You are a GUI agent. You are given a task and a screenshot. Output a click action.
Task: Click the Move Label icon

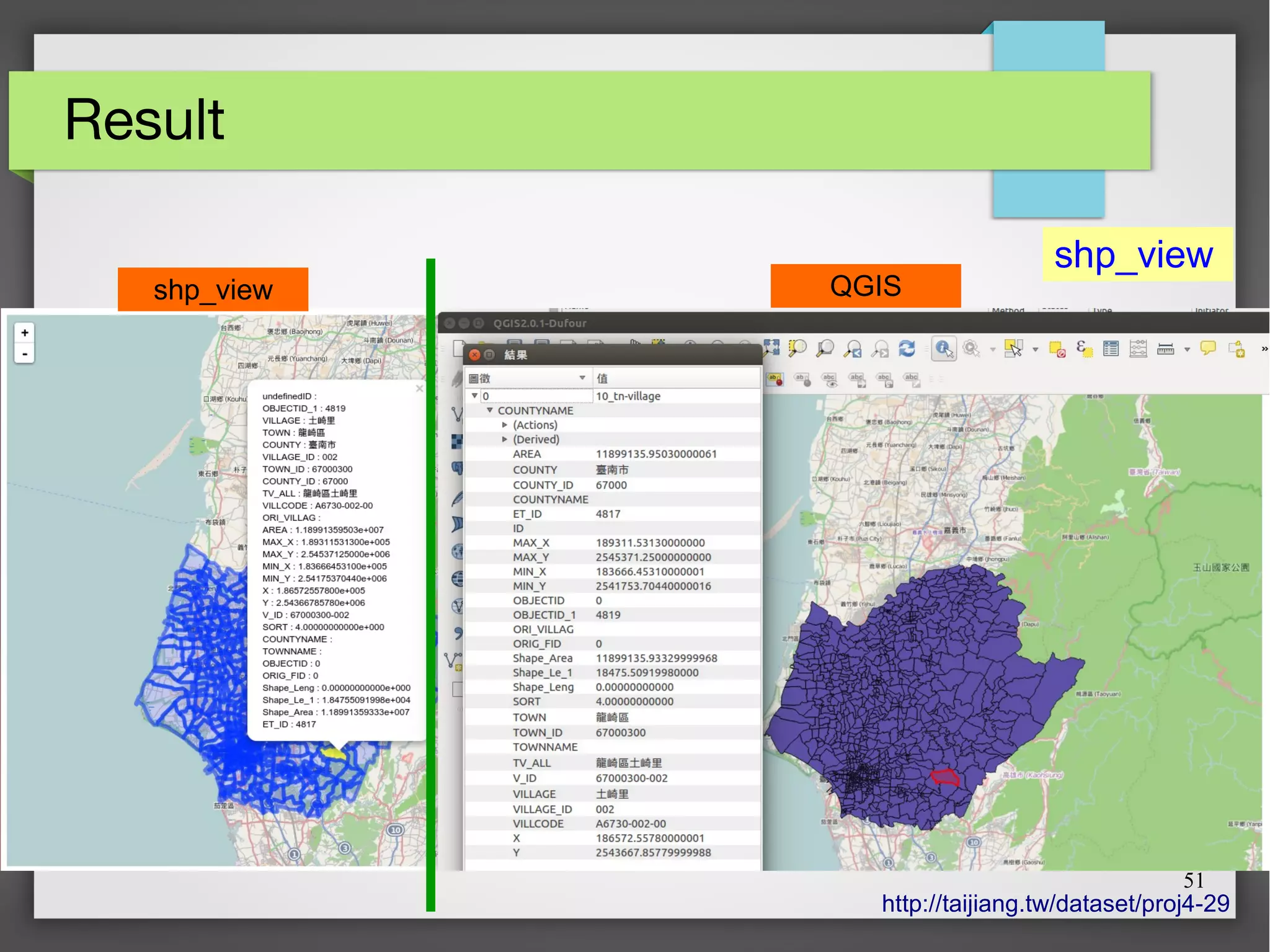coord(858,380)
